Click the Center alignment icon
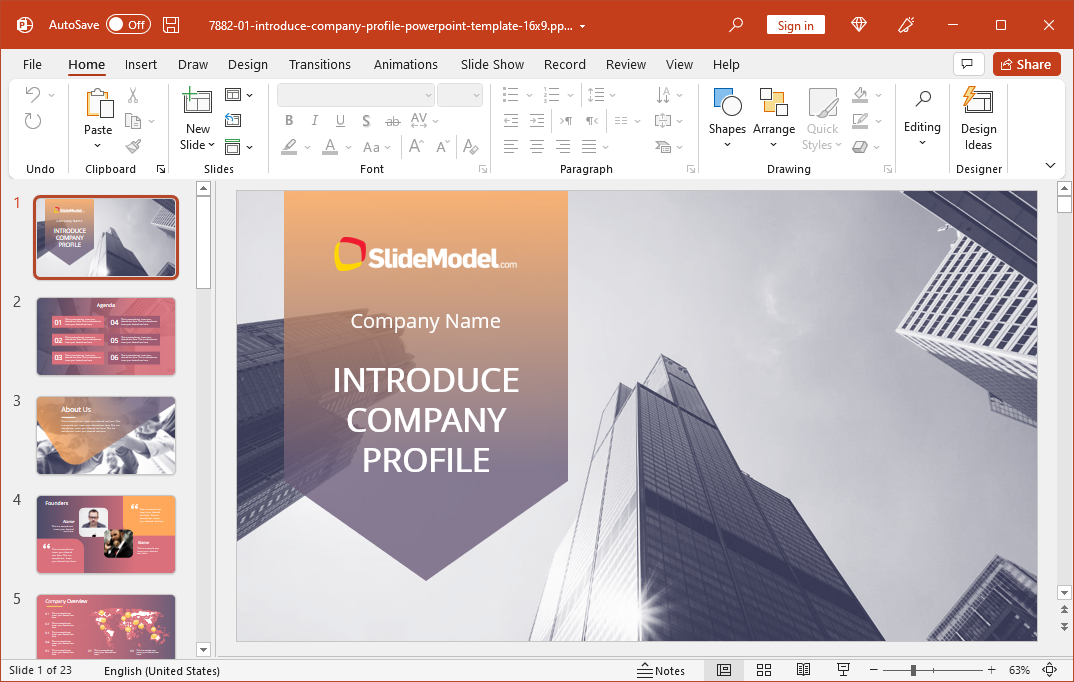This screenshot has width=1074, height=682. point(537,146)
